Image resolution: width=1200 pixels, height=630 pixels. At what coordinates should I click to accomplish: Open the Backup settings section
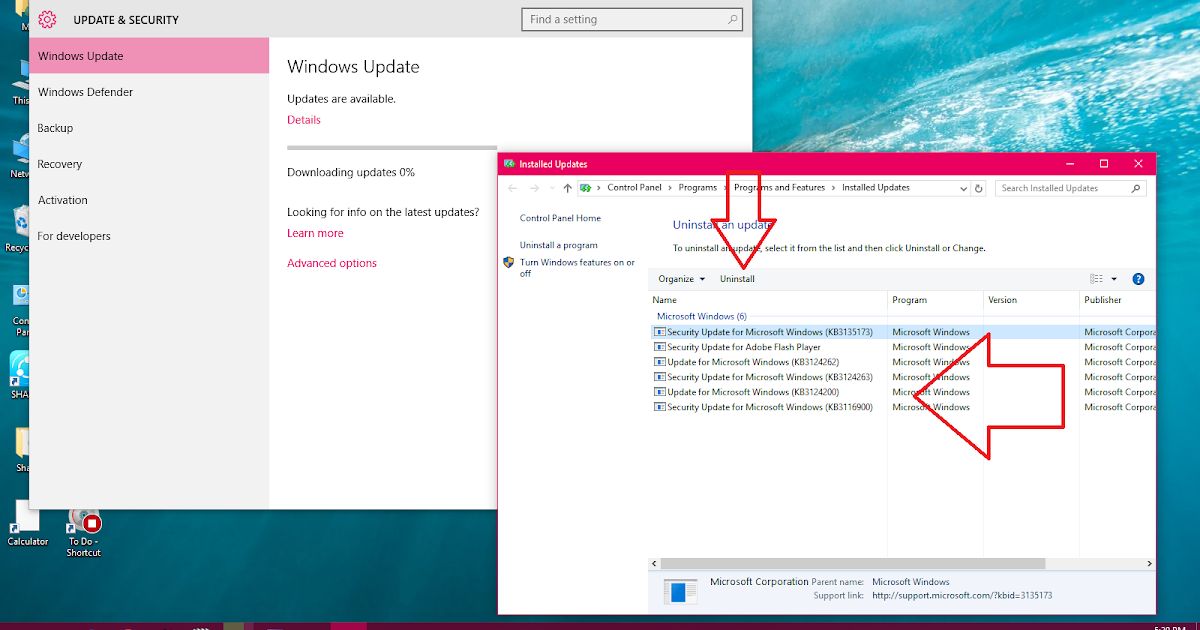(149, 128)
